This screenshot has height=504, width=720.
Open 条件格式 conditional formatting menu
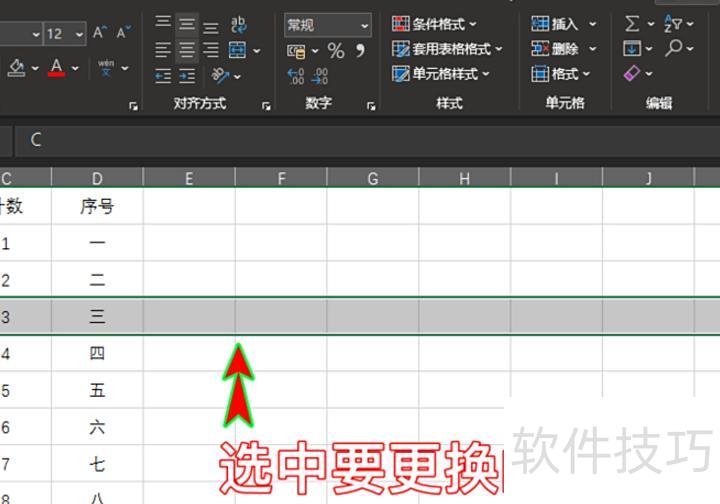pos(434,24)
